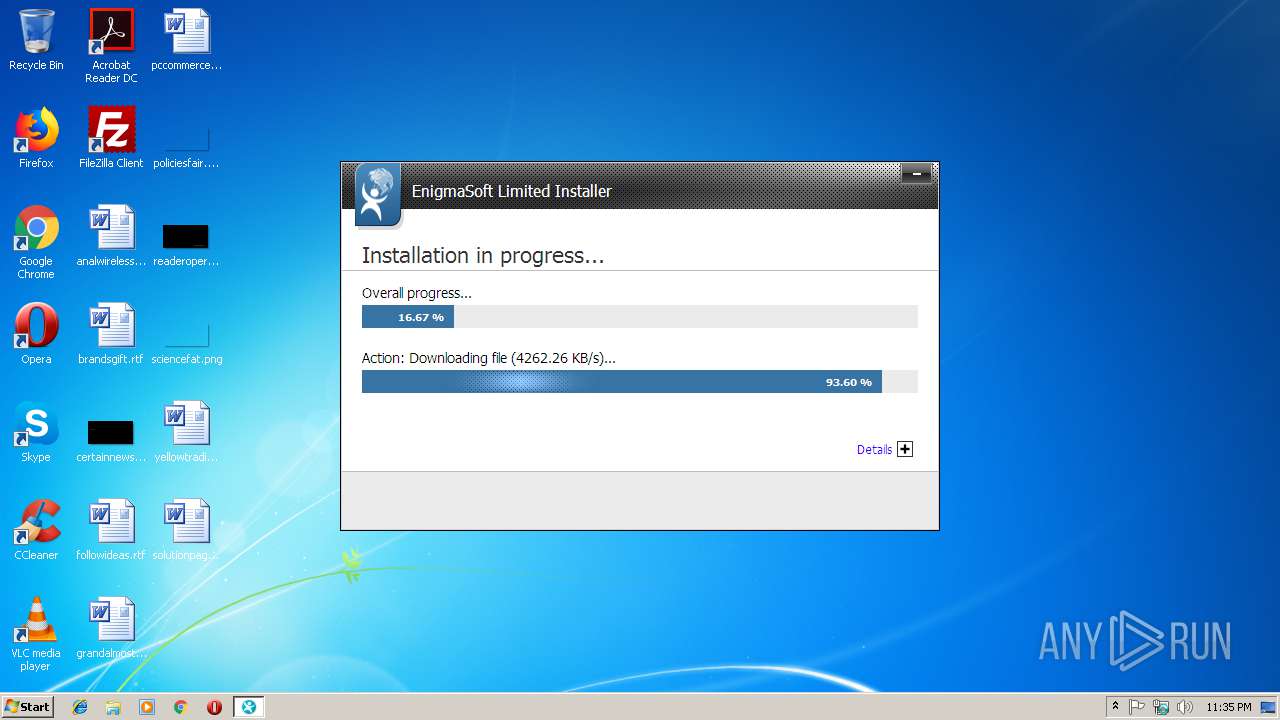The image size is (1280, 720).
Task: Select the certainnews black thumbnail file
Action: (x=111, y=440)
